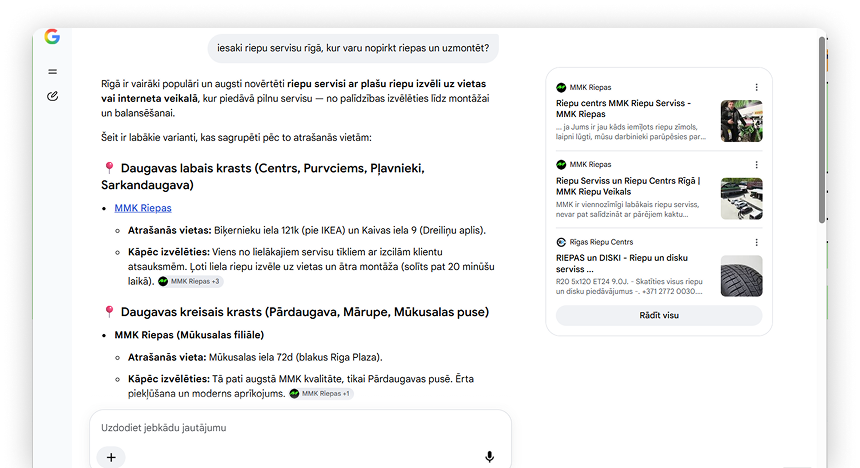Open three-dot menu for first MMK Riepas result
Image resolution: width=860 pixels, height=468 pixels.
pos(756,87)
